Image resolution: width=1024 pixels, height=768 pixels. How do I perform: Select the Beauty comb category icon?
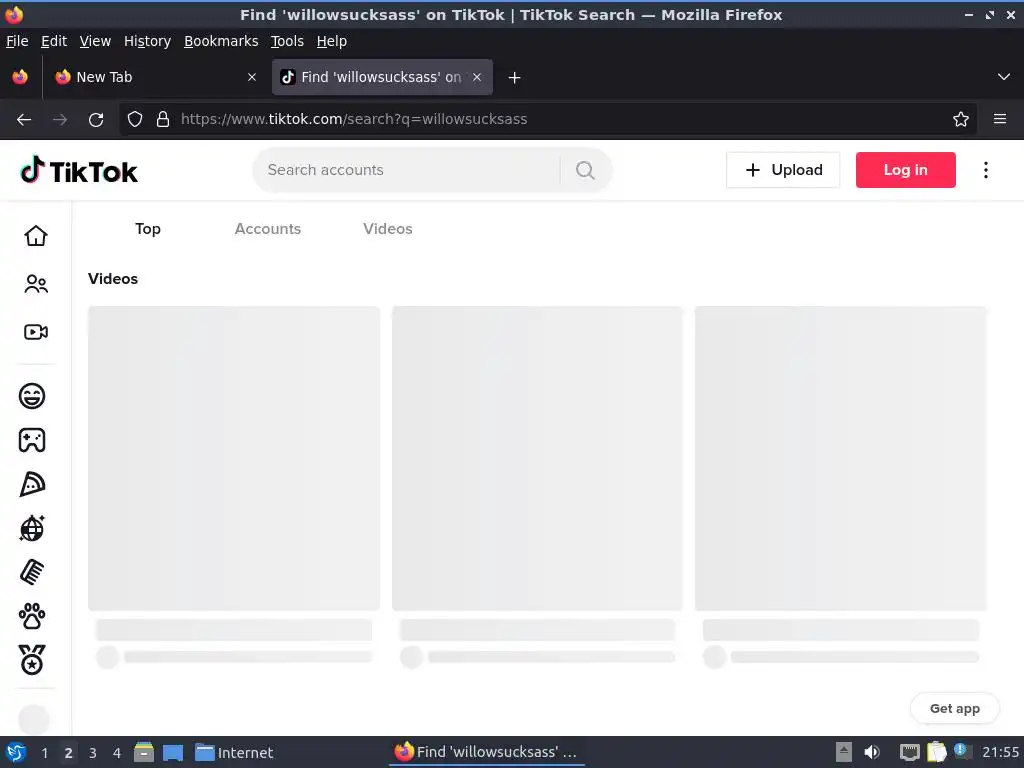(x=32, y=572)
